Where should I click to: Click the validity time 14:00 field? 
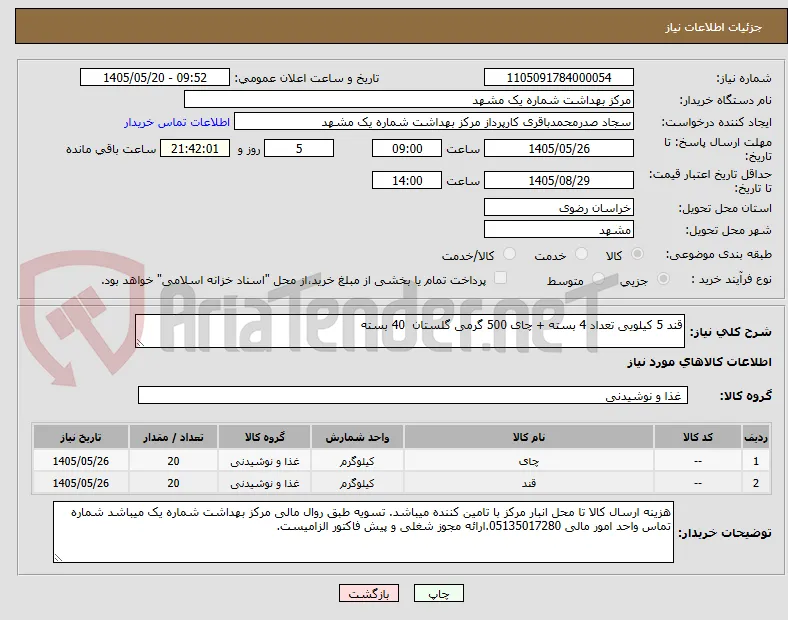point(407,180)
